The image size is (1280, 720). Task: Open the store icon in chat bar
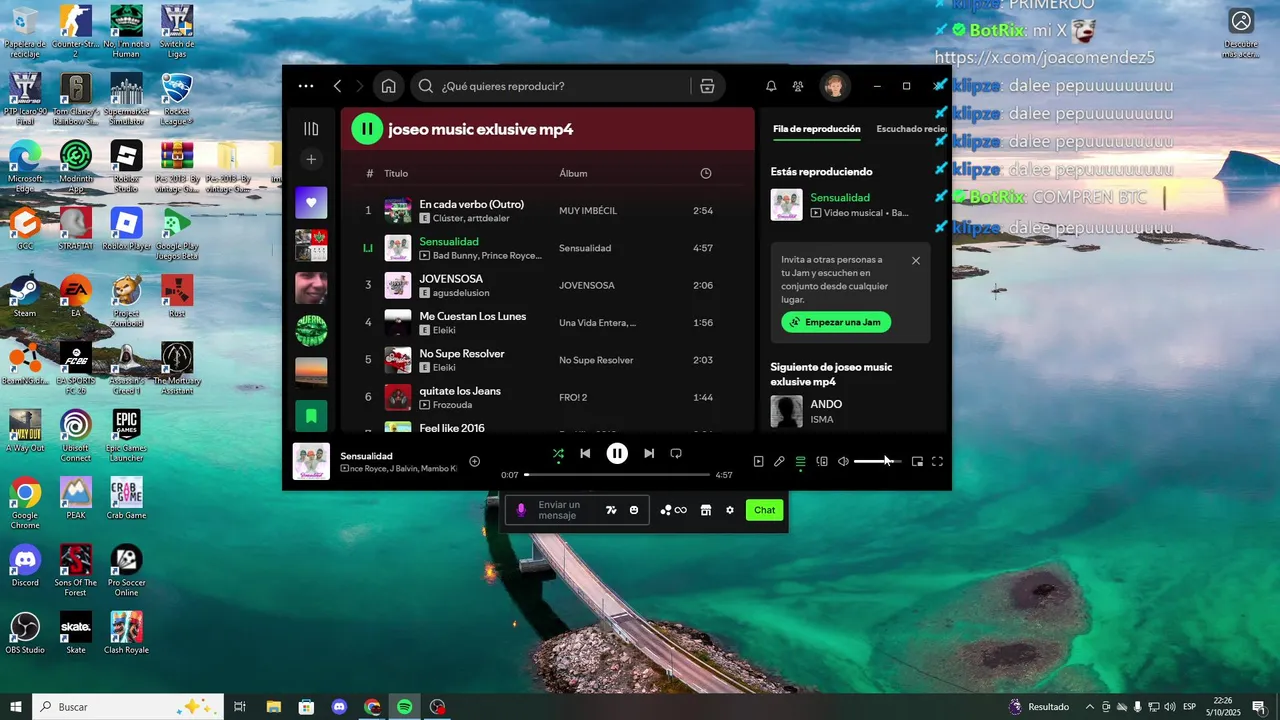(x=705, y=510)
